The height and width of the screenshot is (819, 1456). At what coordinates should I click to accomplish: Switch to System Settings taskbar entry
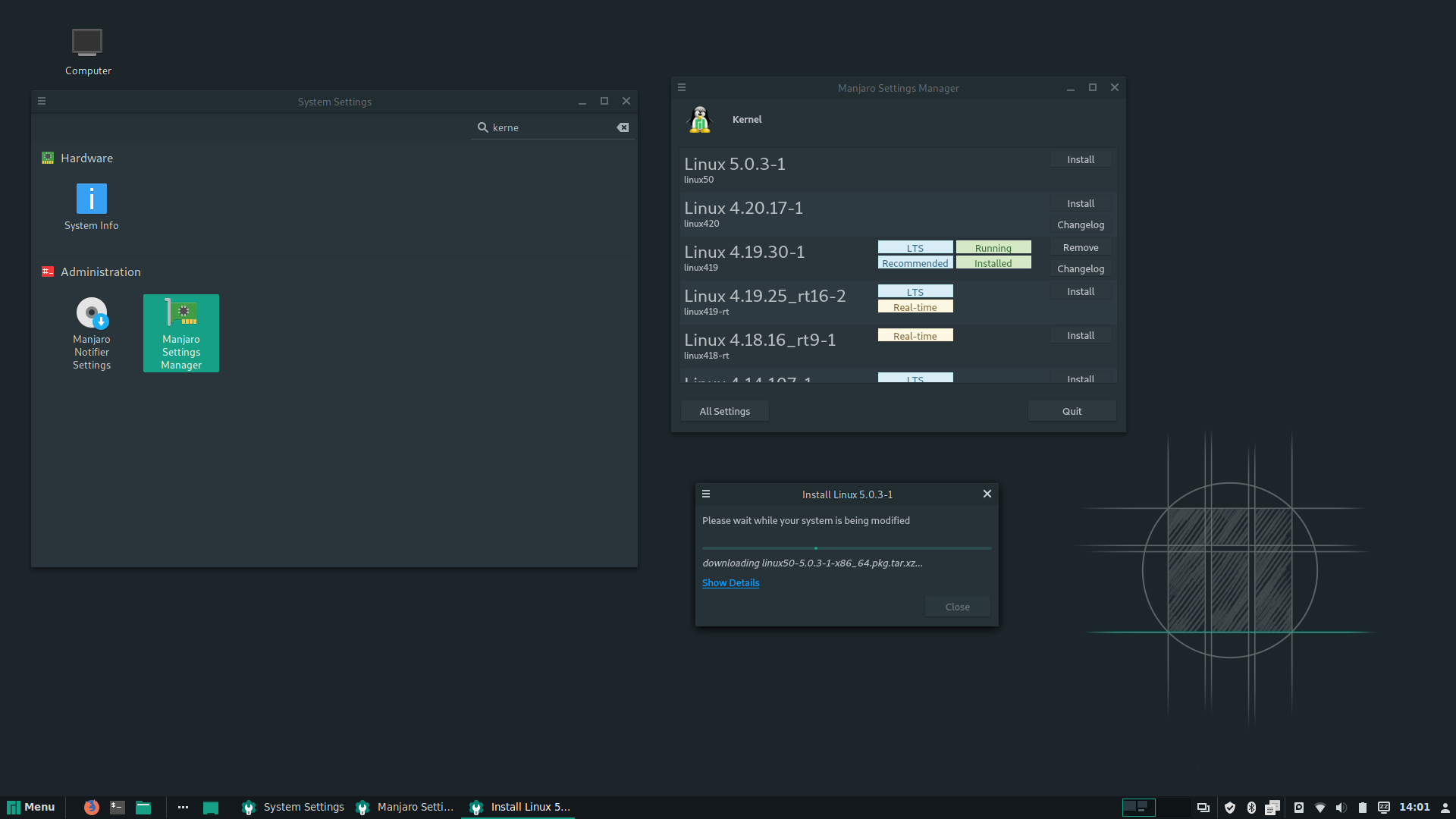coord(293,808)
